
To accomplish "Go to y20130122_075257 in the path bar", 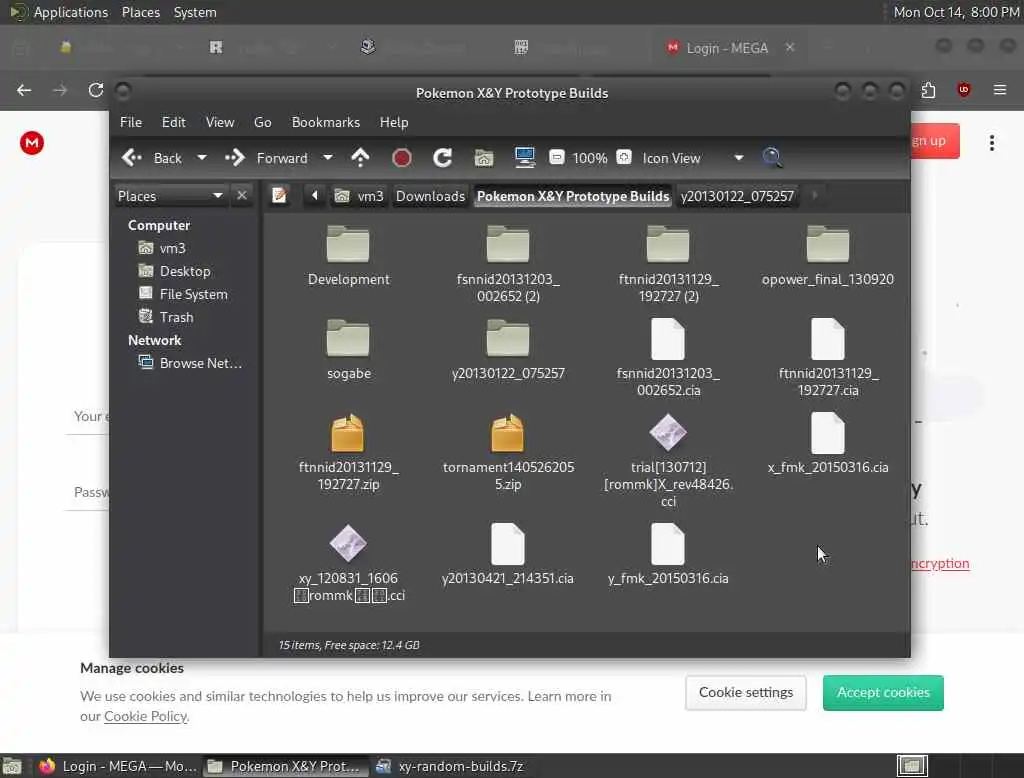I will pos(737,196).
